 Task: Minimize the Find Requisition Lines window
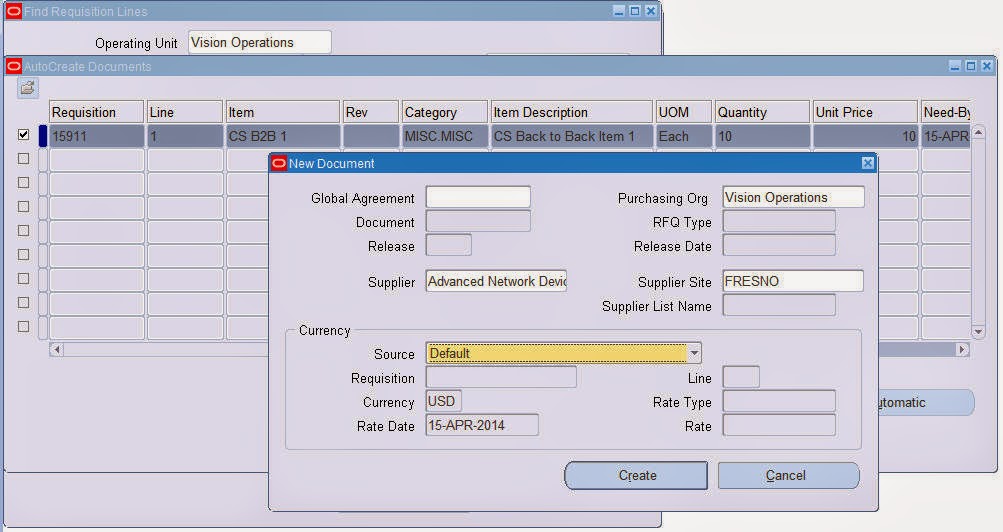pyautogui.click(x=619, y=11)
